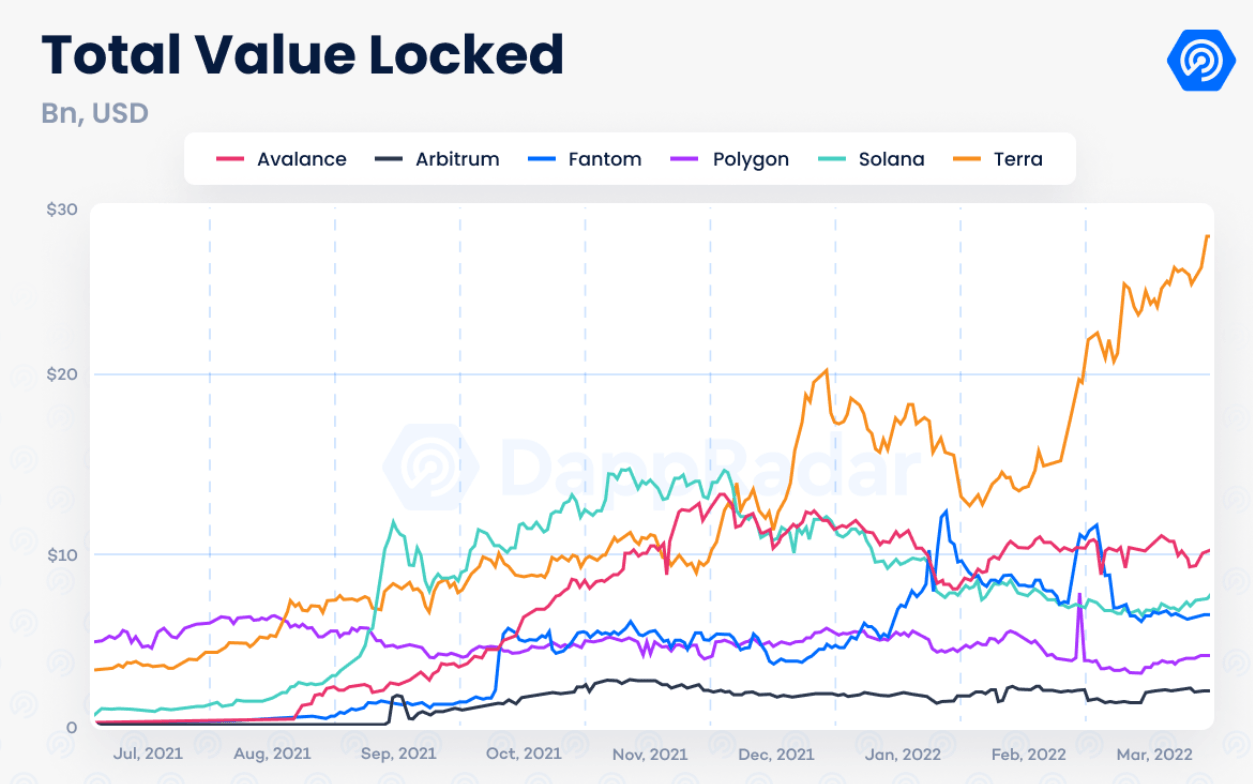Toggle the Avalance series in legend
1253x784 pixels.
(x=282, y=159)
